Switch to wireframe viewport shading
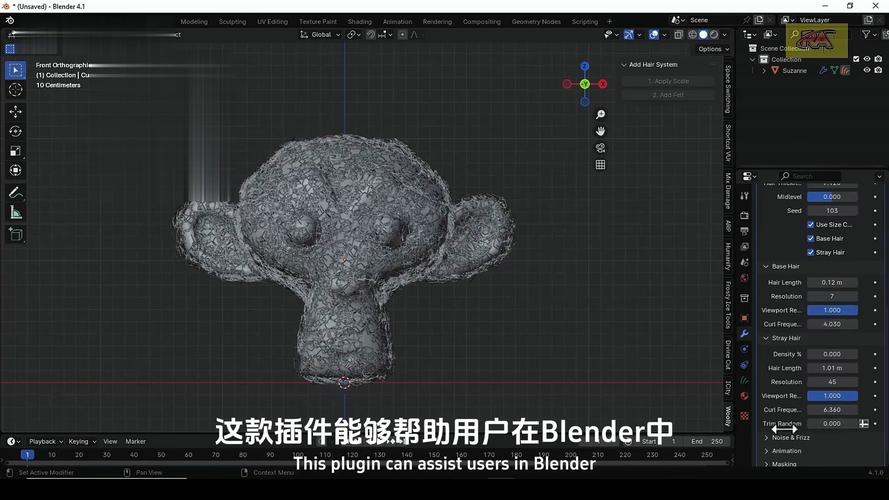 click(x=692, y=35)
